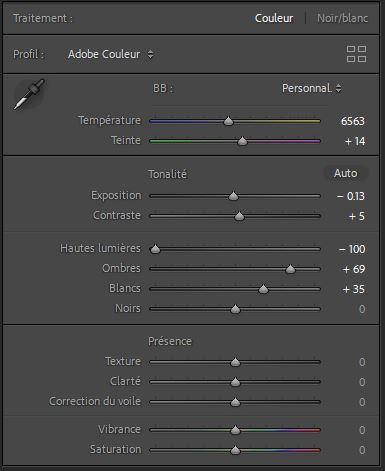Click the Exposition value field

pyautogui.click(x=351, y=196)
